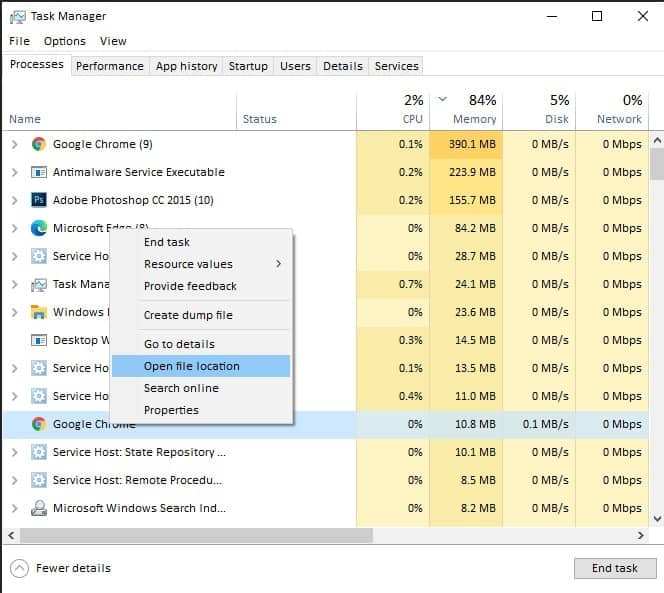Sort by the Network column header
This screenshot has height=593, width=664.
click(612, 109)
